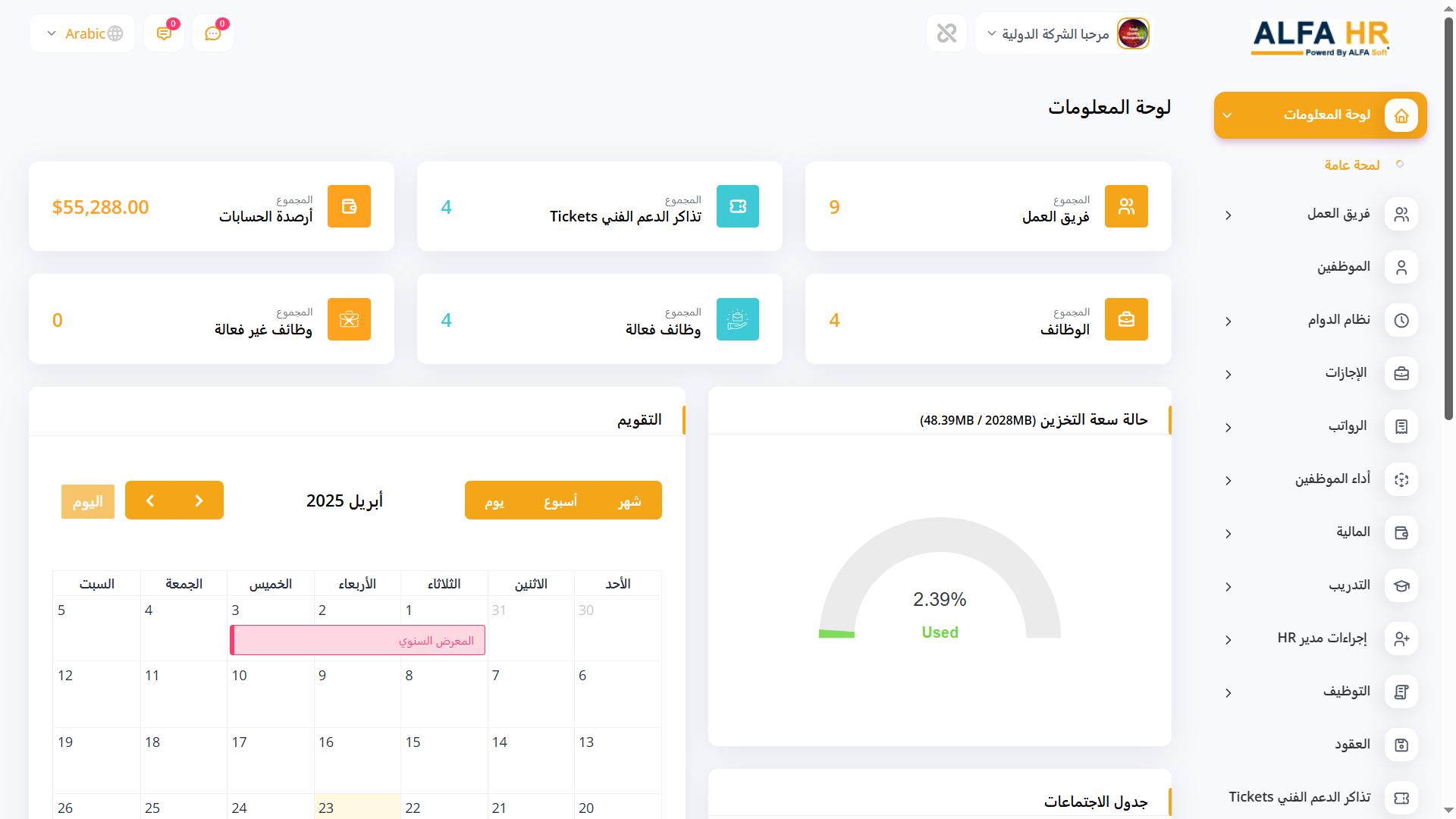Click the crossed-link icon near profile

coord(946,33)
